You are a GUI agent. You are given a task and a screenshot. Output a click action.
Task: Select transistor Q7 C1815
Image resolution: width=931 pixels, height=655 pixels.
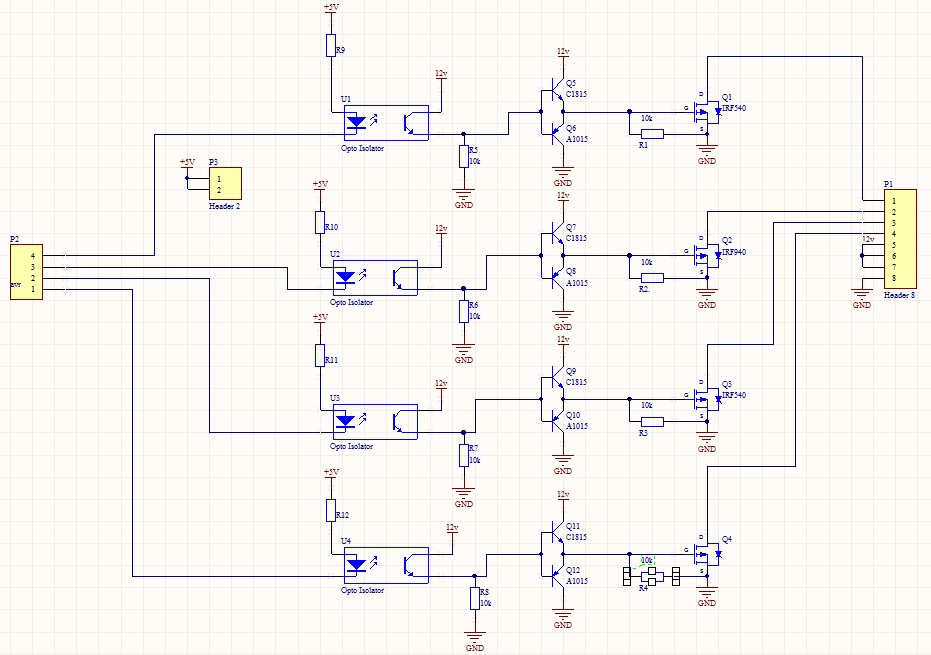point(557,233)
